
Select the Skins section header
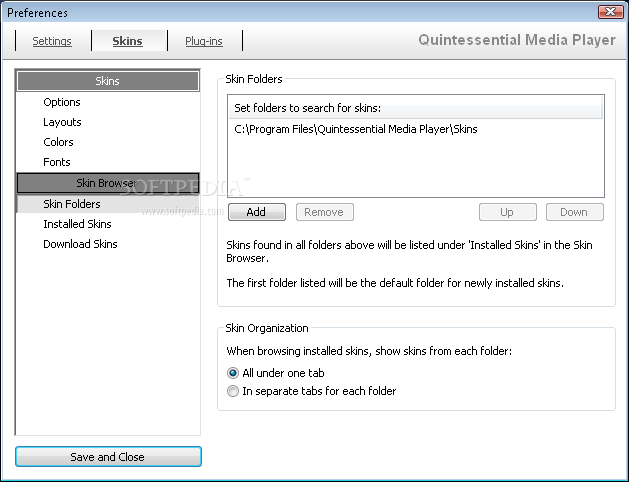click(x=108, y=81)
